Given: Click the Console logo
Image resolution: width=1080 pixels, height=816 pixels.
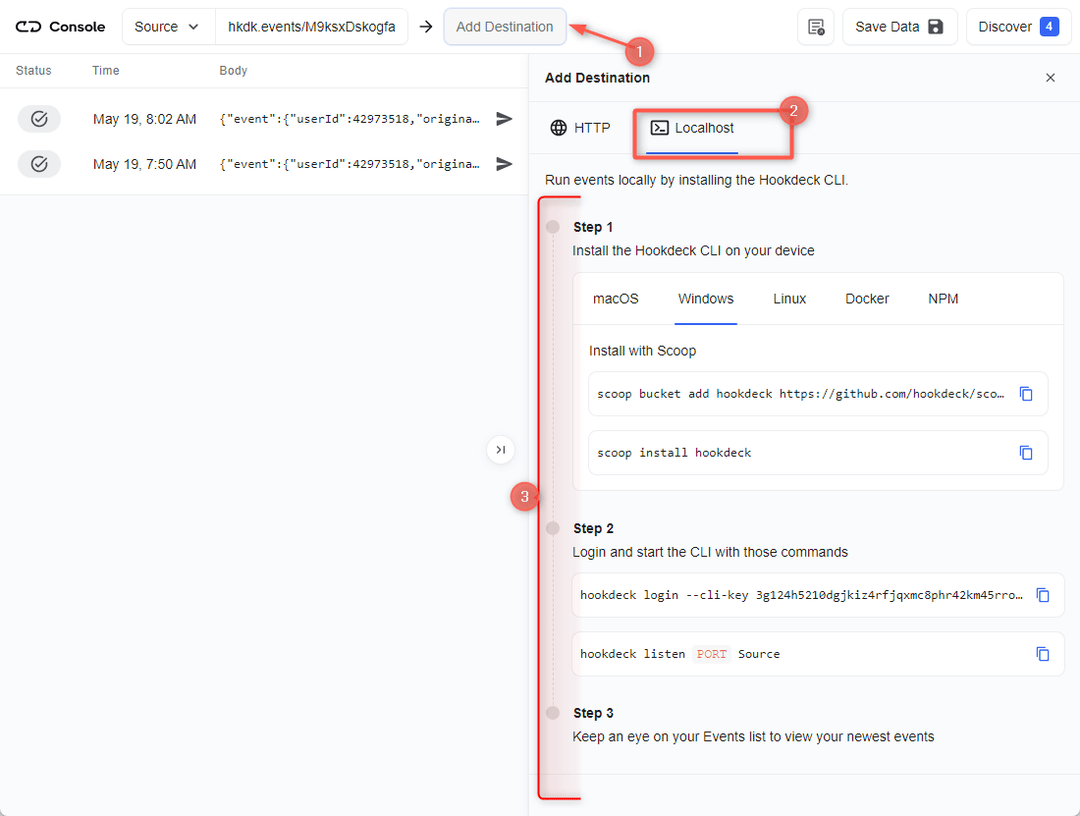Looking at the screenshot, I should (x=58, y=26).
